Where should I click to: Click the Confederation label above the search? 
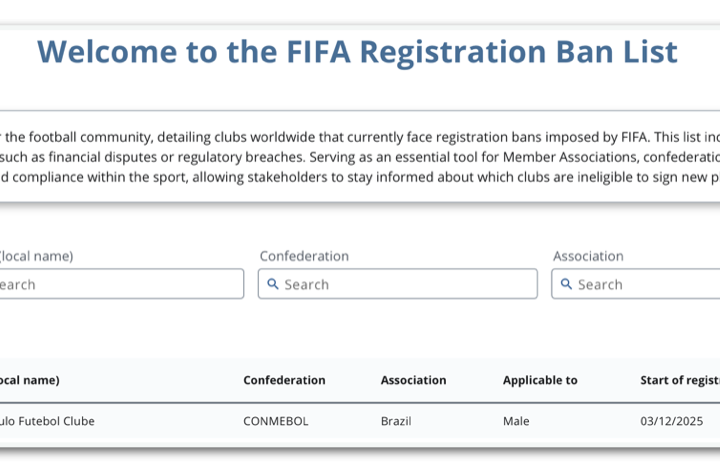pos(304,256)
